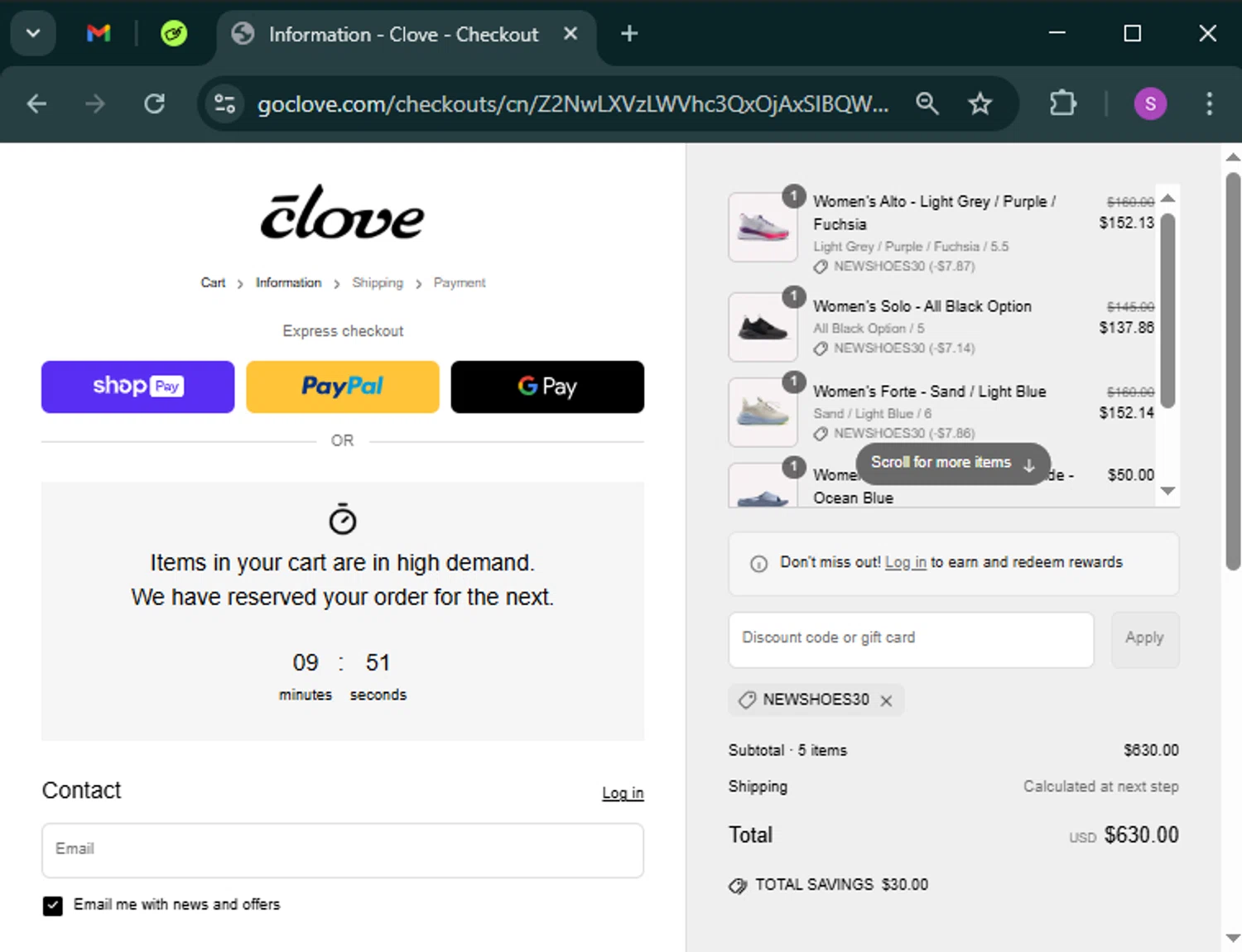Image resolution: width=1242 pixels, height=952 pixels.
Task: Expand the tab search dropdown arrow
Action: click(x=33, y=33)
